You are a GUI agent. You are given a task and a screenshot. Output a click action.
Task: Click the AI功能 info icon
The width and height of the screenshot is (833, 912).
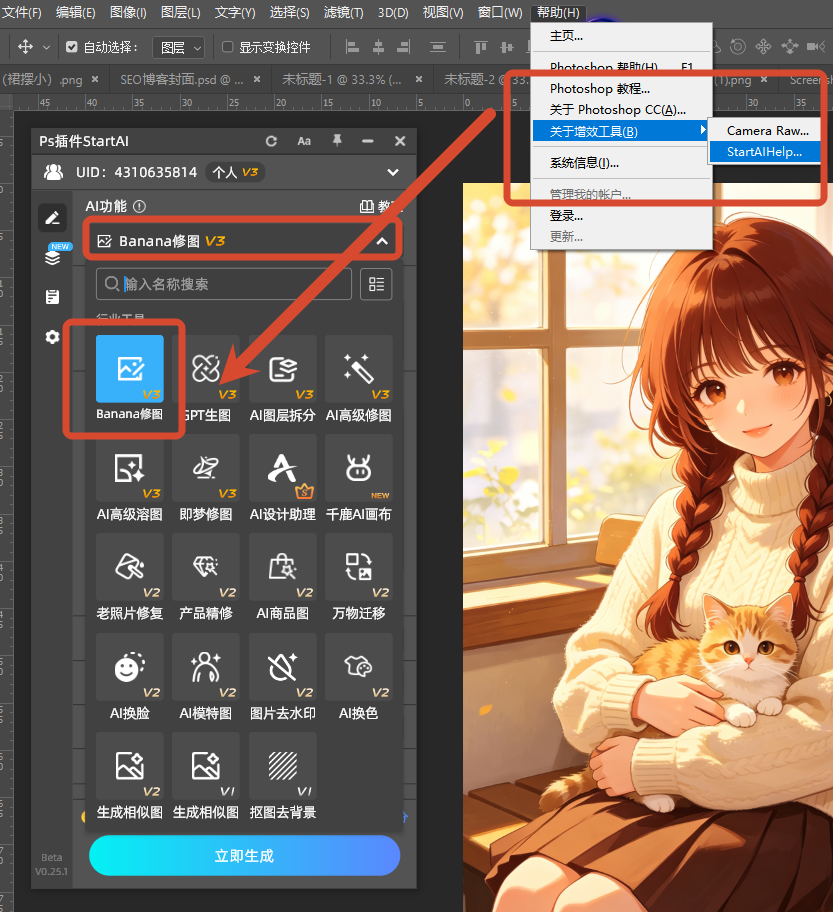click(x=140, y=206)
